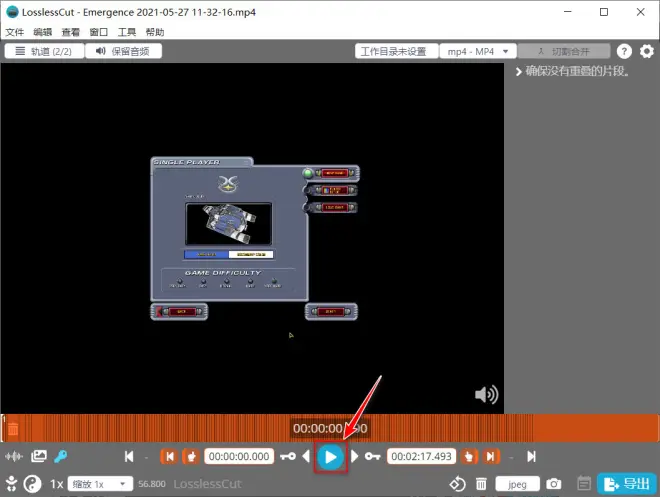Toggle the audio waveform display icon
660x497 pixels.
point(14,456)
